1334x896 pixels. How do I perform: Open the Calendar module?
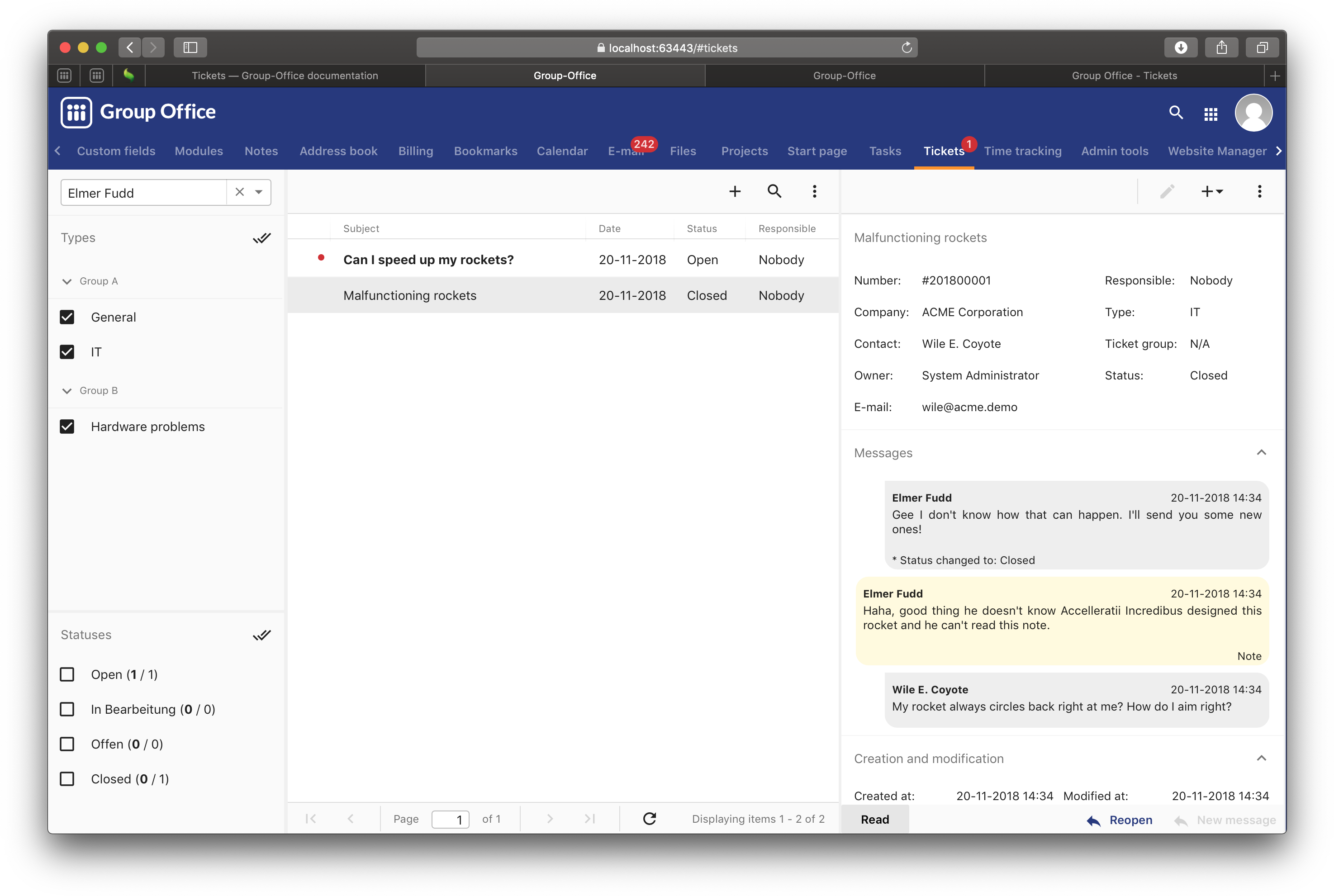(562, 151)
